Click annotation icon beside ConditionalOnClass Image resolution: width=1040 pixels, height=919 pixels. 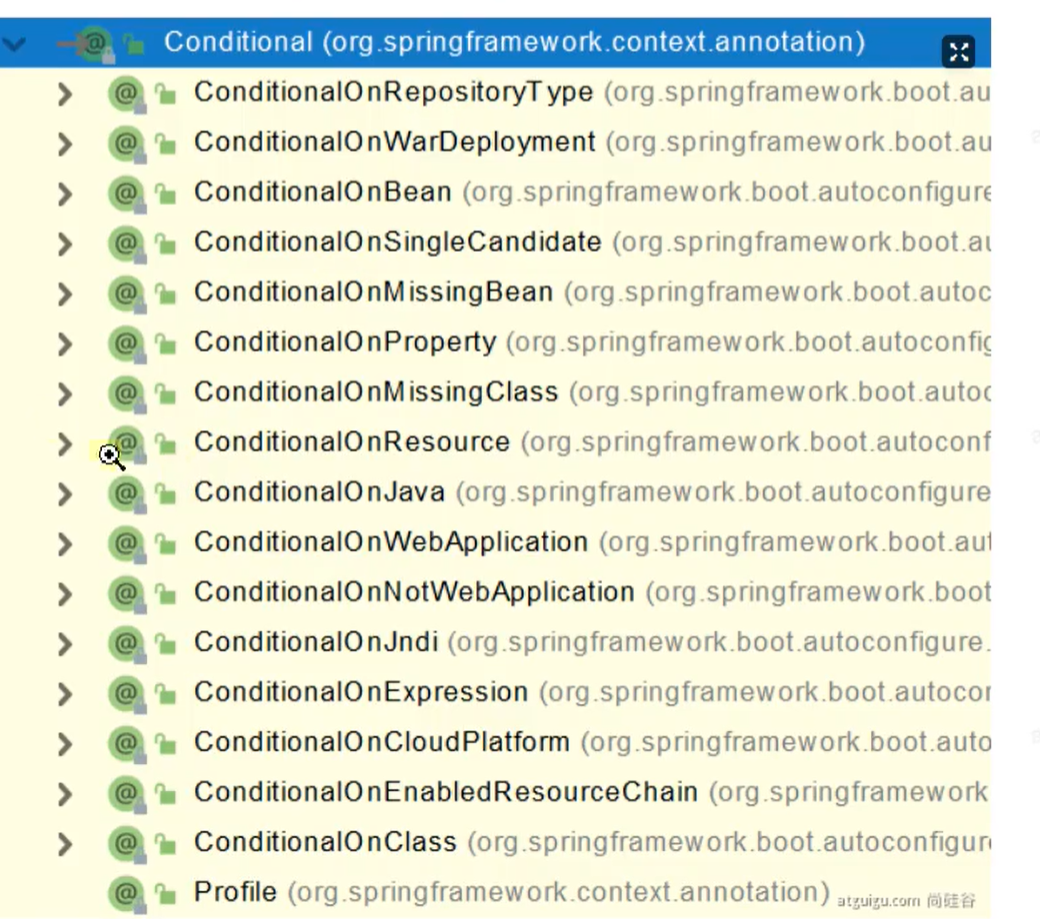(x=127, y=844)
